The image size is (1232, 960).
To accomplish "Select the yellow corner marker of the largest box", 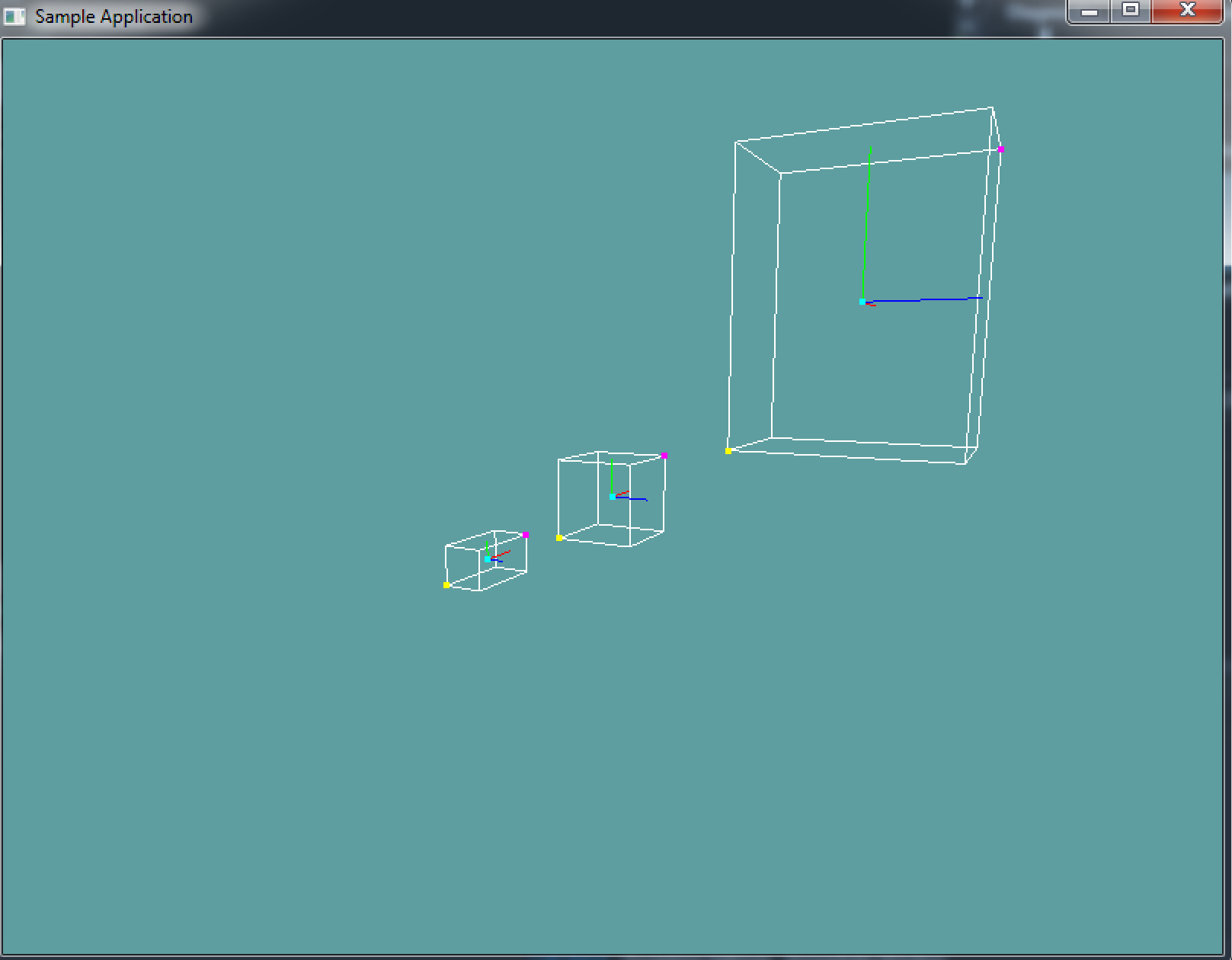I will coord(728,451).
